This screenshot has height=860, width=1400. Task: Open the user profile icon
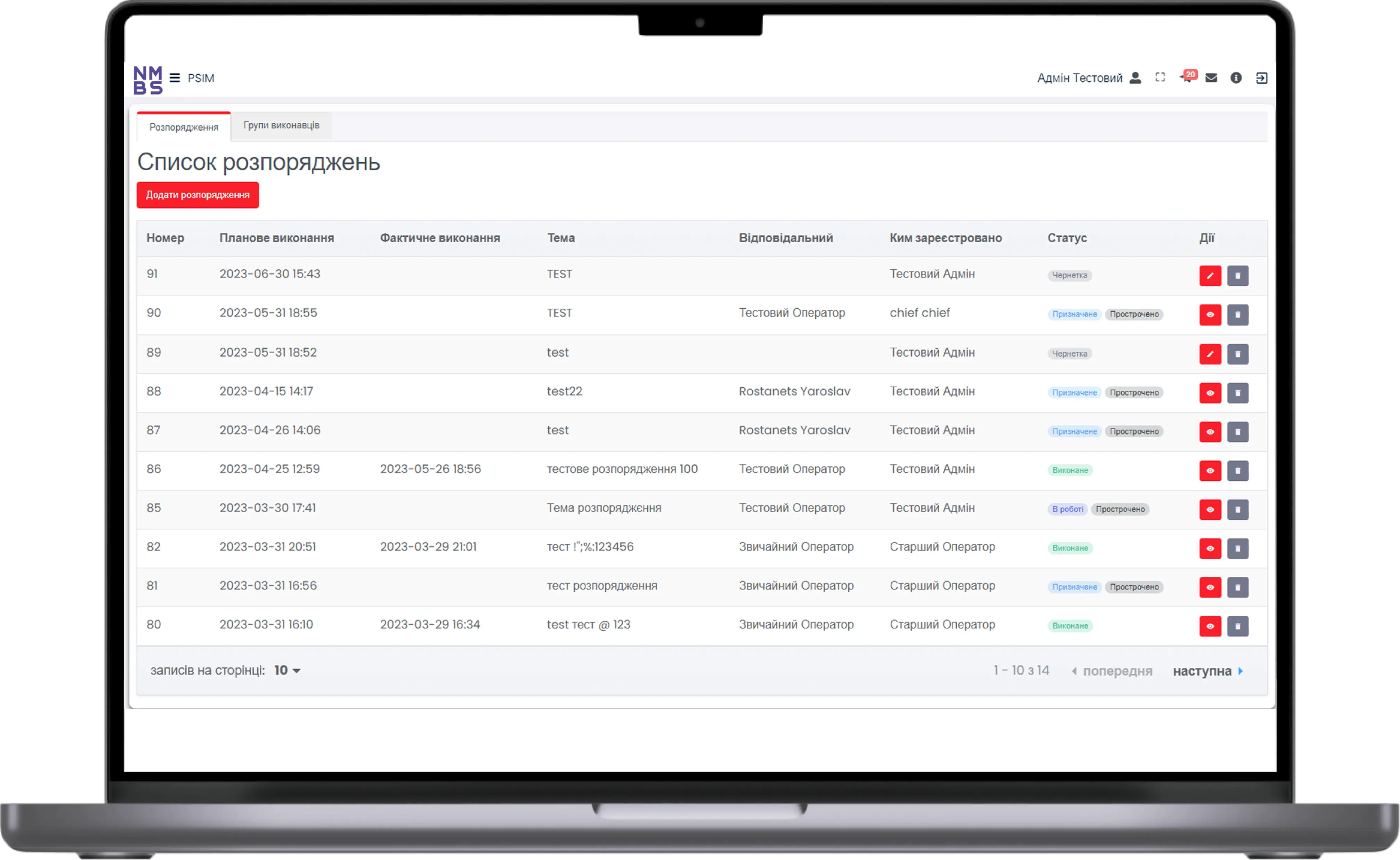coord(1135,78)
